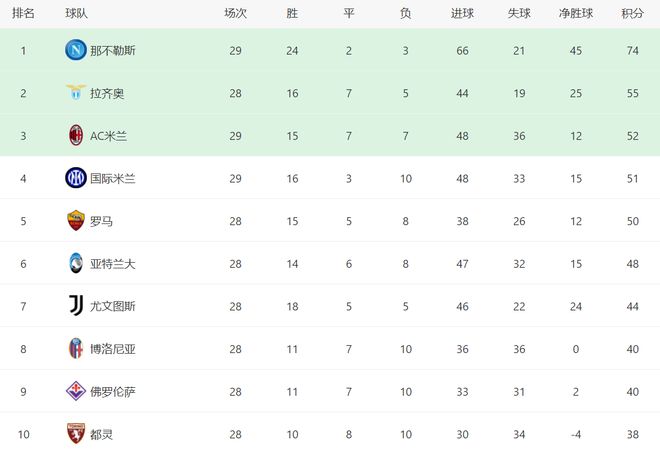Click the Fiorentina purple crest
Viewport: 660px width, 452px height.
[x=75, y=391]
